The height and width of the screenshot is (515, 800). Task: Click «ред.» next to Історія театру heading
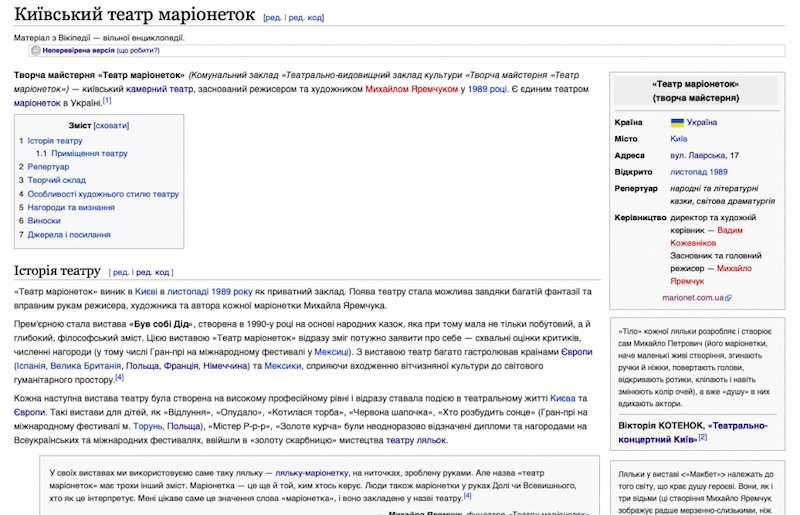120,273
